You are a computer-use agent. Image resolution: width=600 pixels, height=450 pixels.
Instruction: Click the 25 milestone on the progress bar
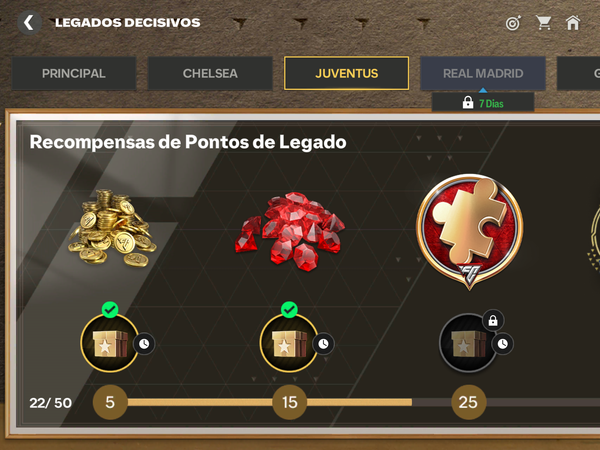click(468, 402)
